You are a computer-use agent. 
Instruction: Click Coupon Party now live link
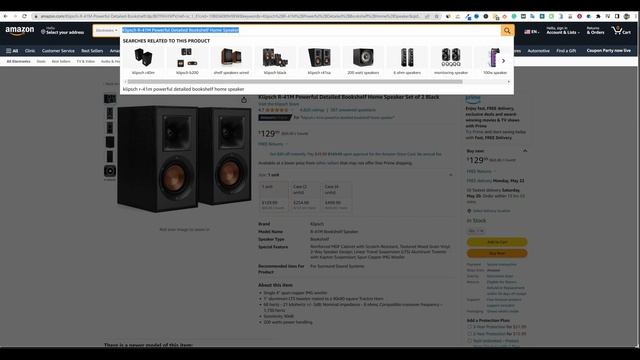coord(608,51)
